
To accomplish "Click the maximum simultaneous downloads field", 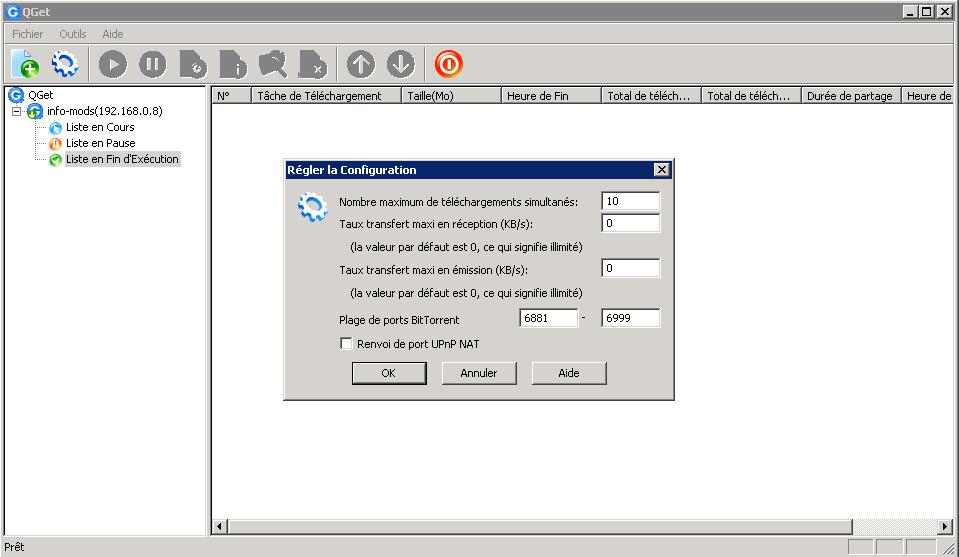I will 631,201.
